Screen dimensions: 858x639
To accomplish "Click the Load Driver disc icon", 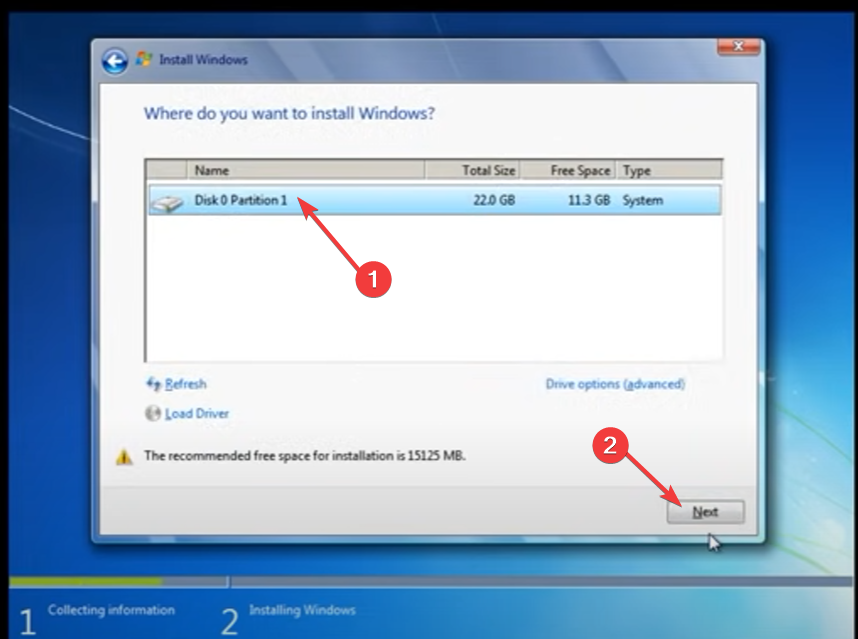I will pyautogui.click(x=153, y=413).
